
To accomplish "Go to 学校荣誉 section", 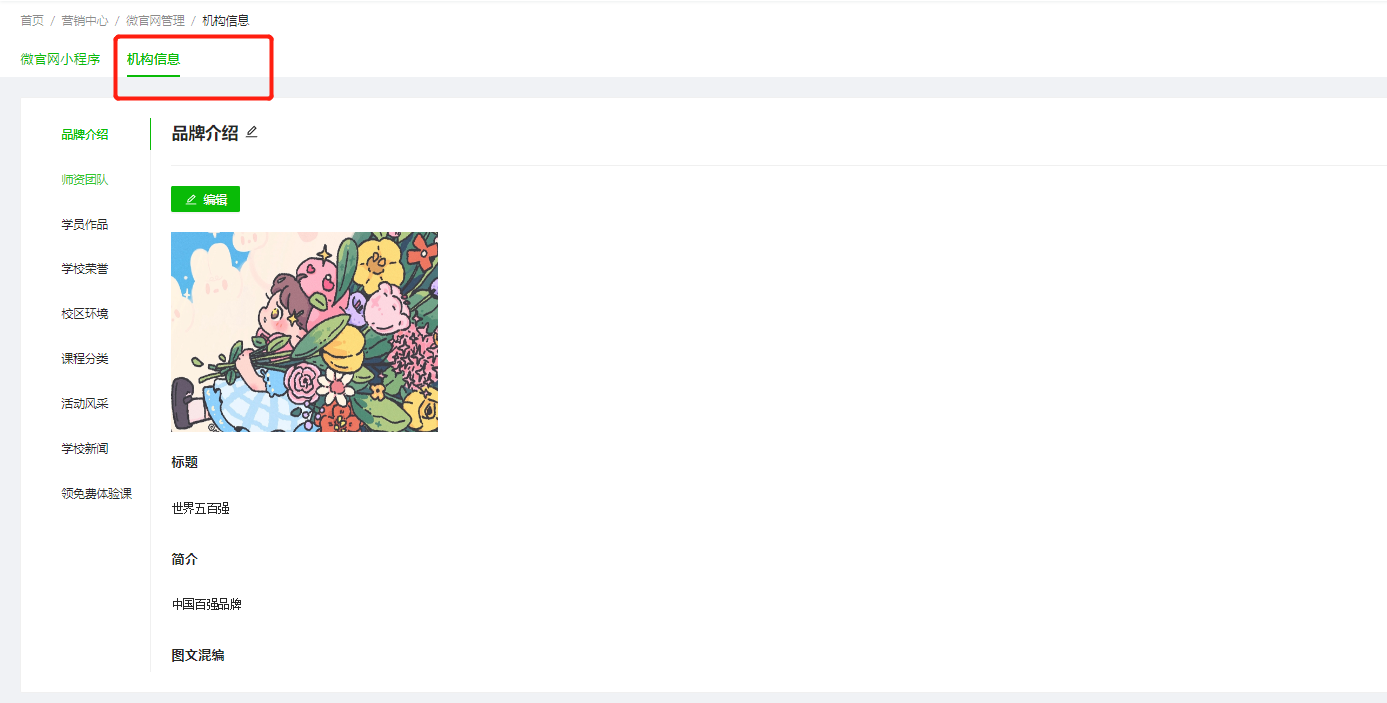I will click(85, 269).
